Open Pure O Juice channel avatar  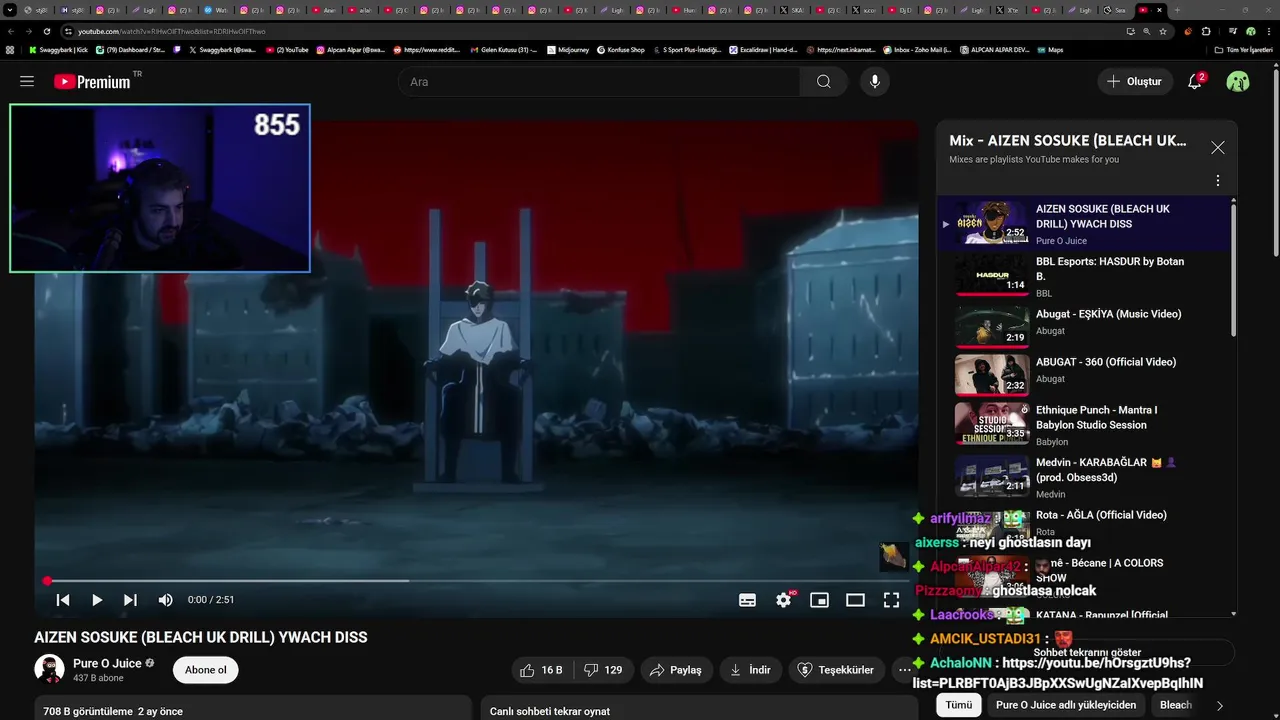(x=49, y=669)
